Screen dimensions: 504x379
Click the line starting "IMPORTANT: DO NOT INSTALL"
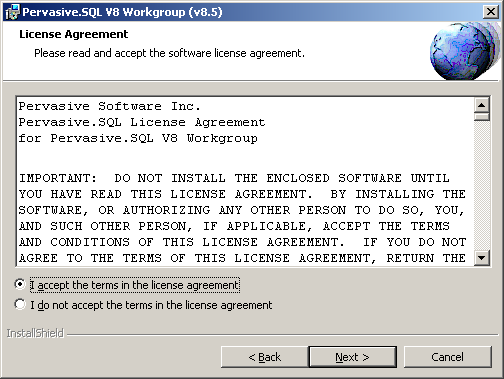[x=234, y=178]
